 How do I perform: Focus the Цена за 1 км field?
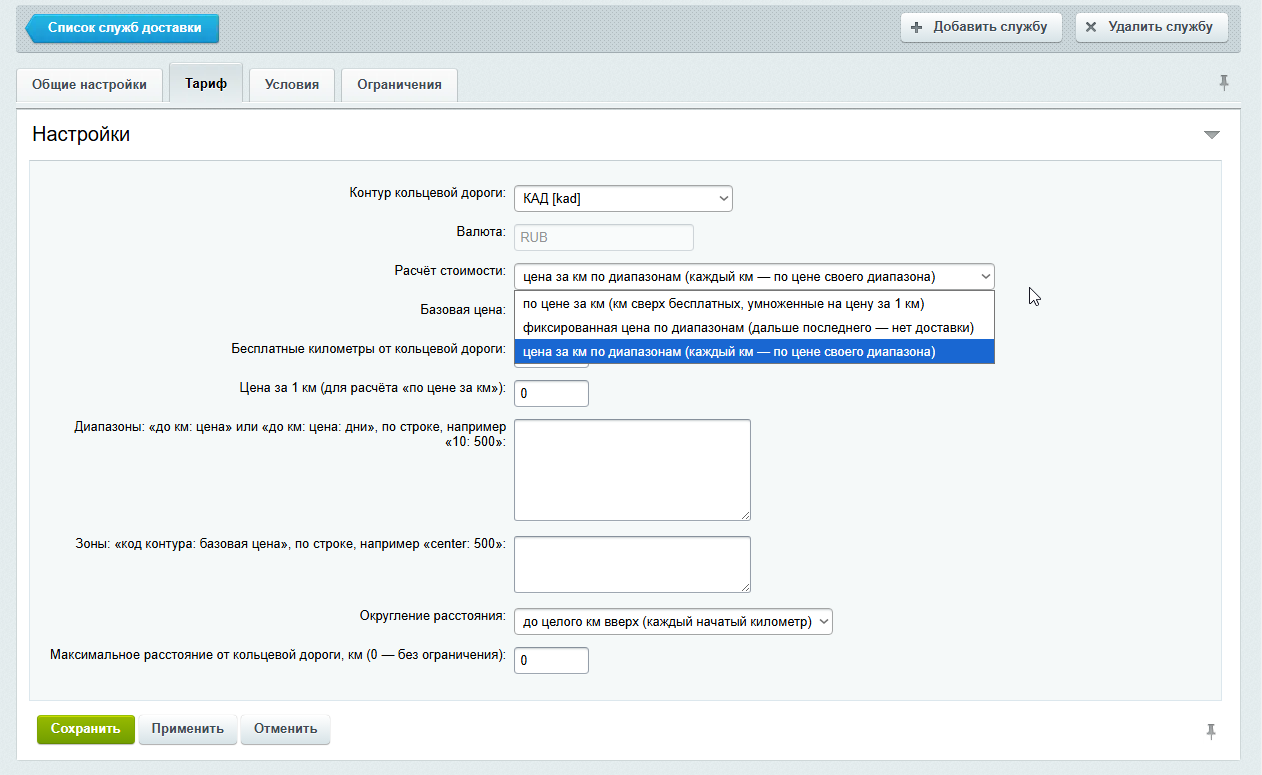[x=551, y=394]
